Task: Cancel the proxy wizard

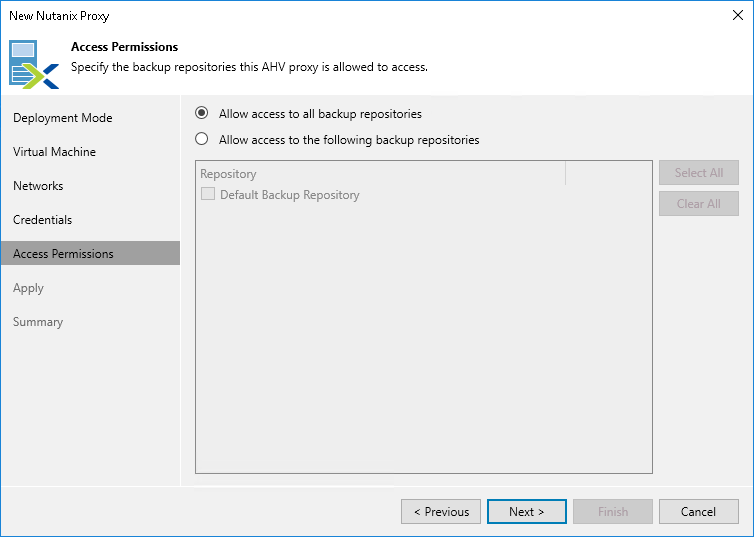Action: [x=699, y=512]
